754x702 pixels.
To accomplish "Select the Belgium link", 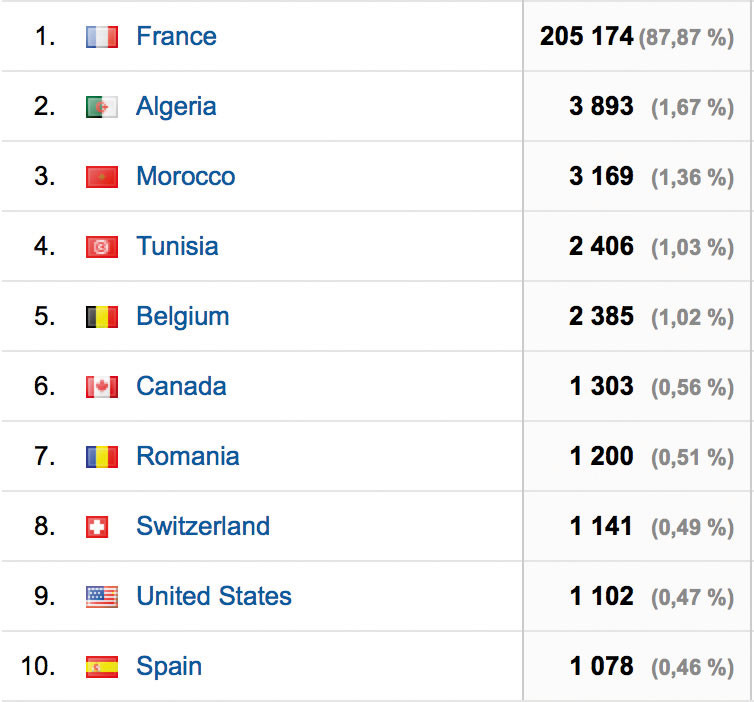I will click(x=182, y=317).
